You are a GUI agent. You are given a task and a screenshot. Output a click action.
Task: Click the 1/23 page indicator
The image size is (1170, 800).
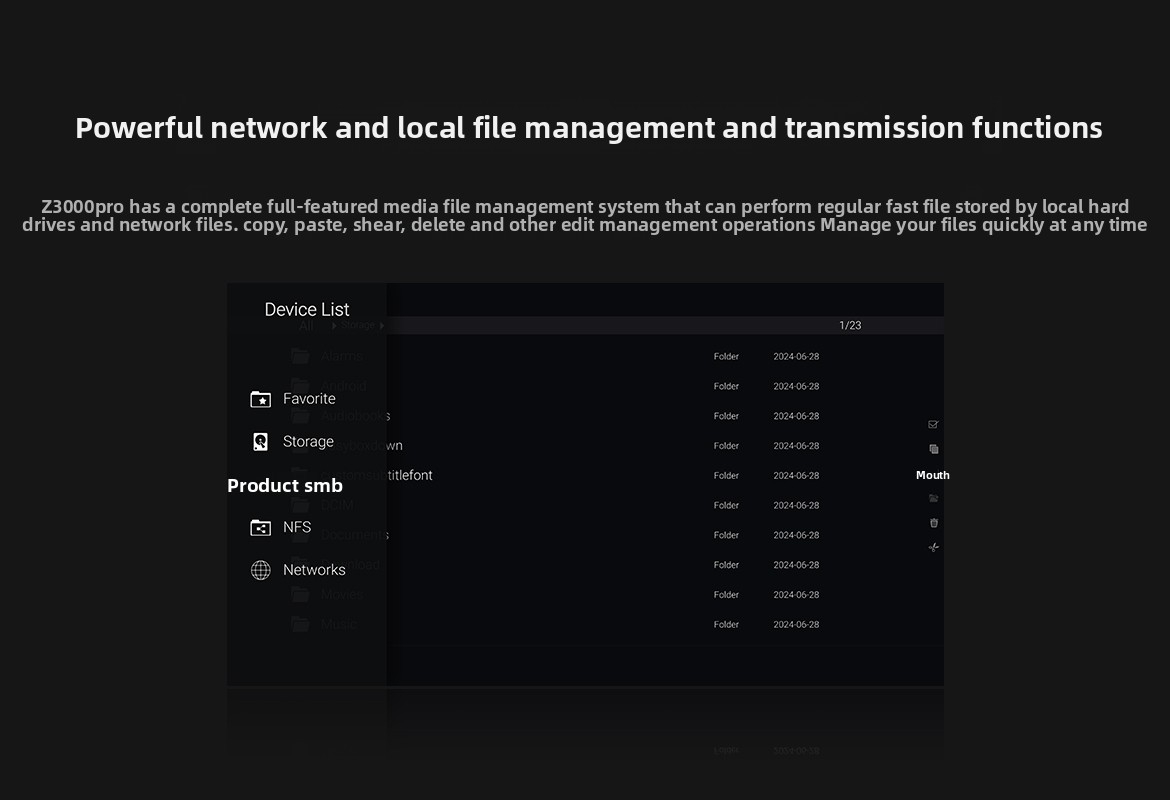point(850,326)
